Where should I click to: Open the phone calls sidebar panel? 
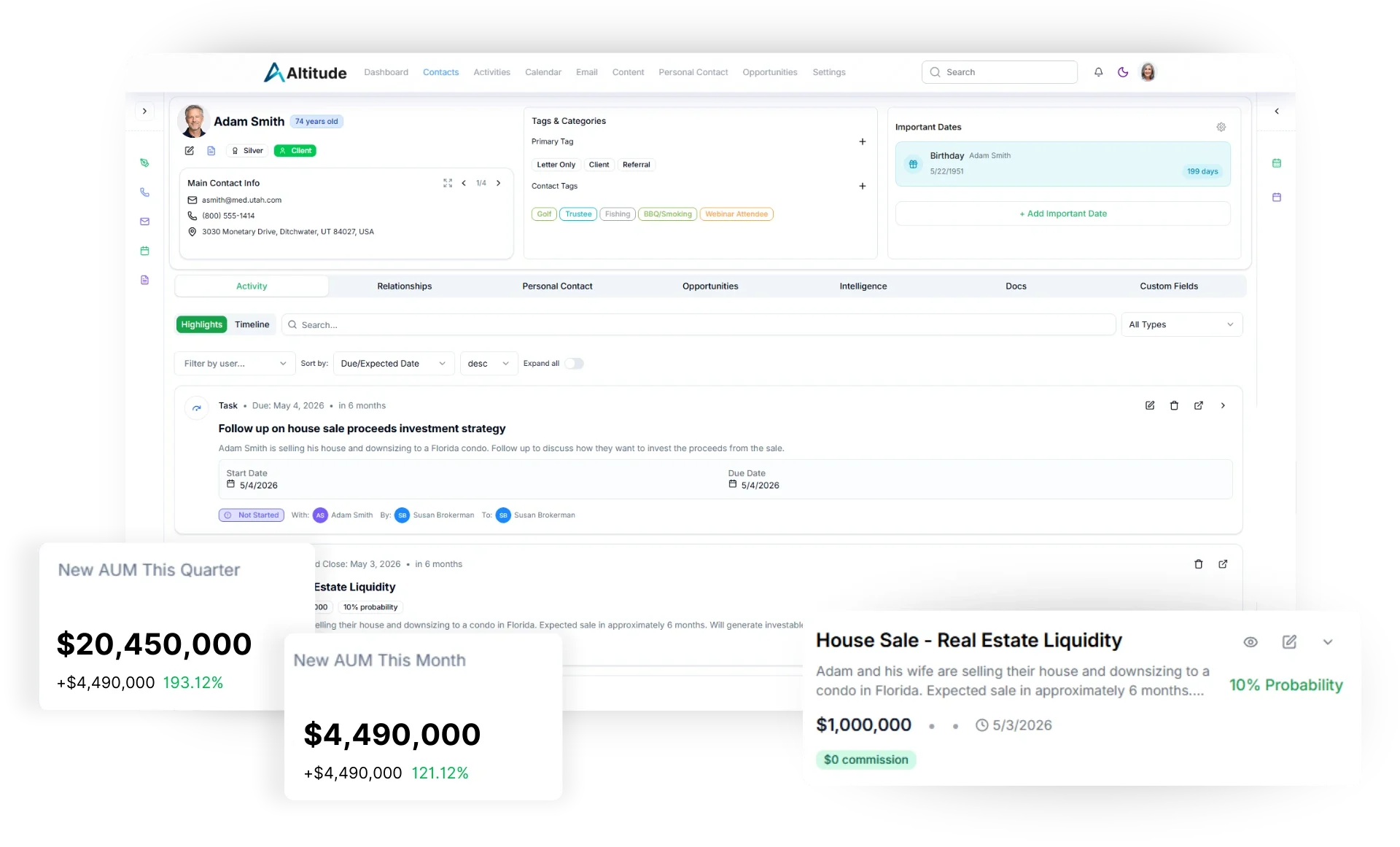(x=145, y=192)
